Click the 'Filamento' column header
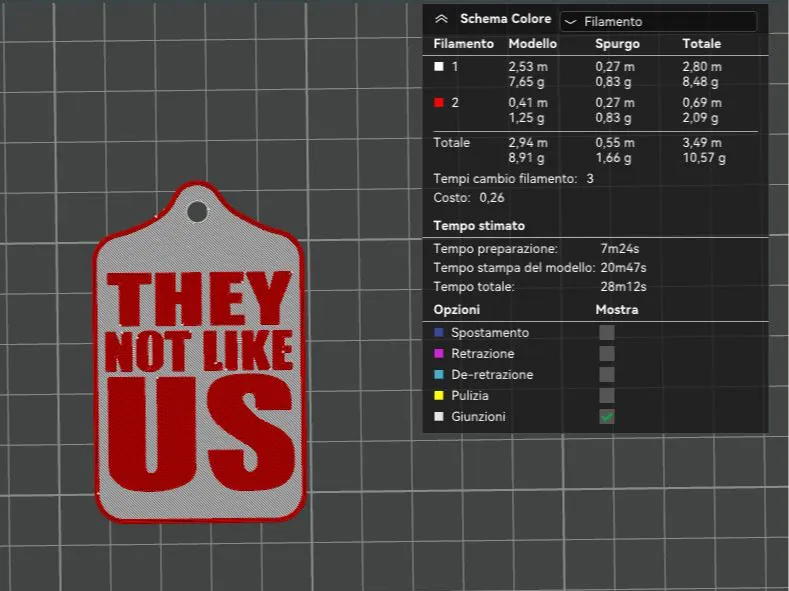 pyautogui.click(x=463, y=44)
